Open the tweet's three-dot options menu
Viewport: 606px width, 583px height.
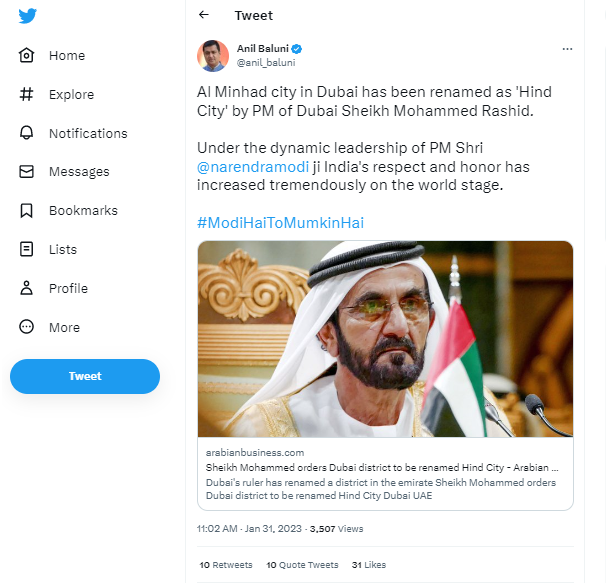point(567,49)
